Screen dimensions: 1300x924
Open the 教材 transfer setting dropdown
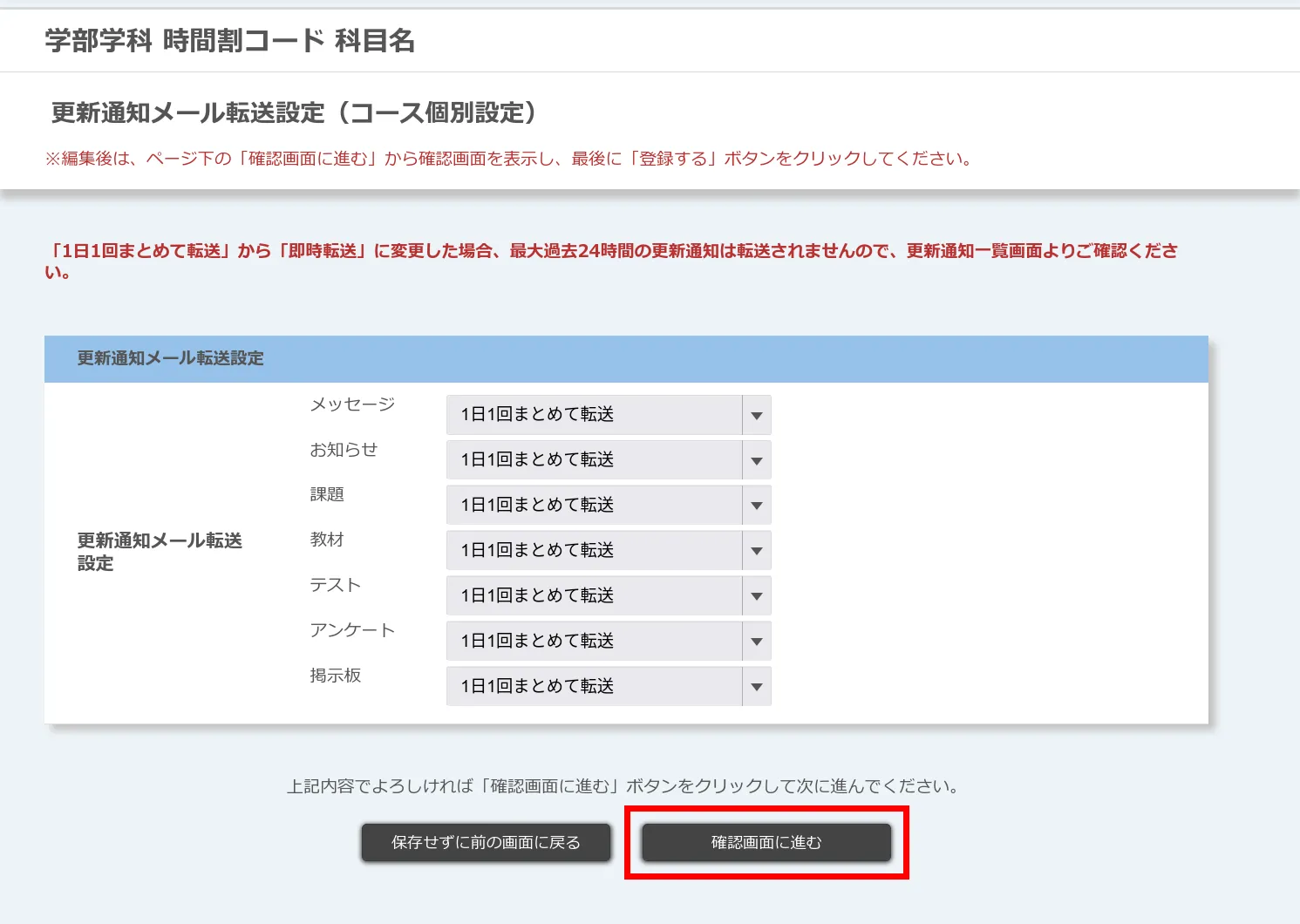pos(608,550)
